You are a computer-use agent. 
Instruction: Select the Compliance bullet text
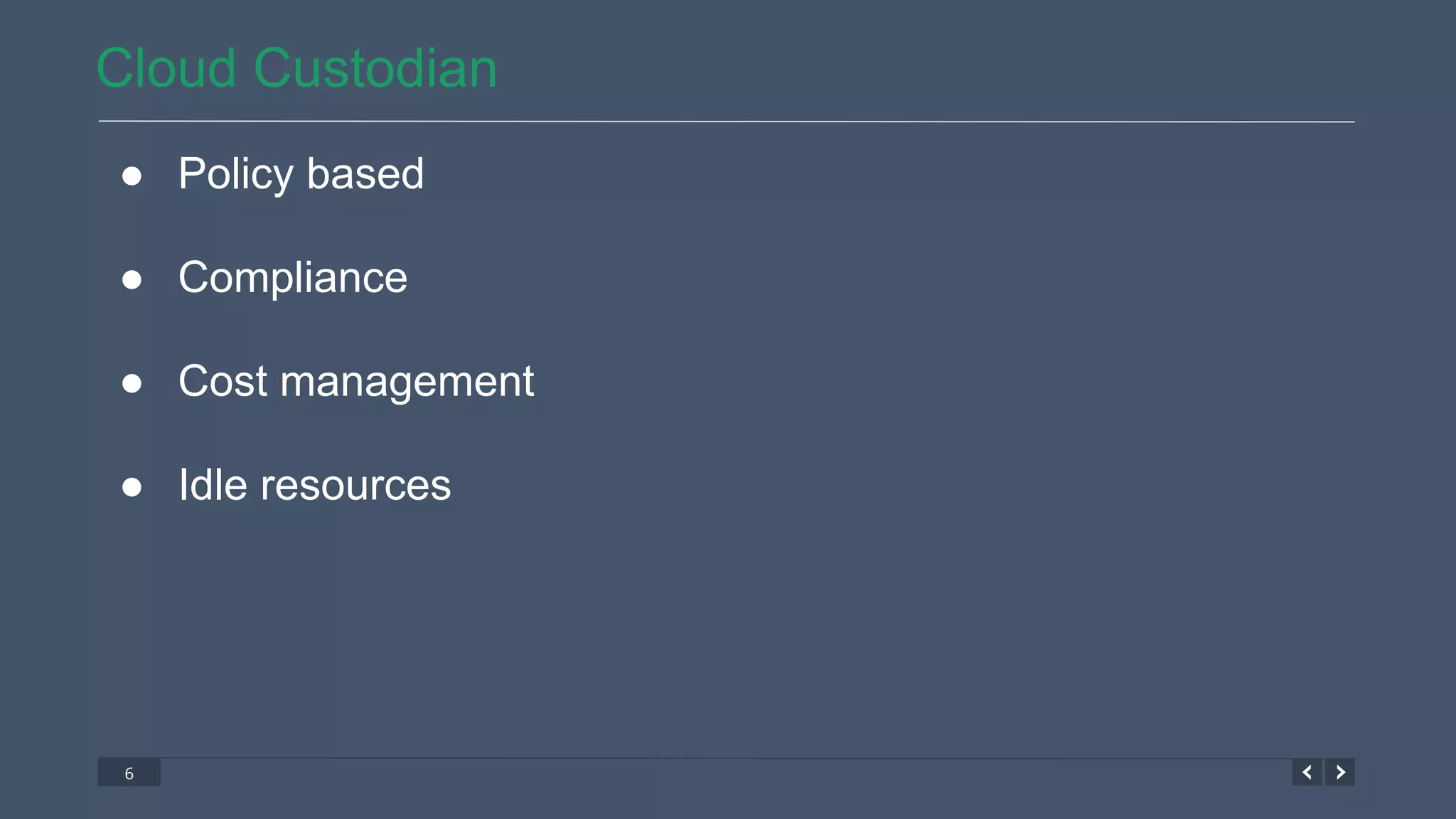pyautogui.click(x=292, y=277)
